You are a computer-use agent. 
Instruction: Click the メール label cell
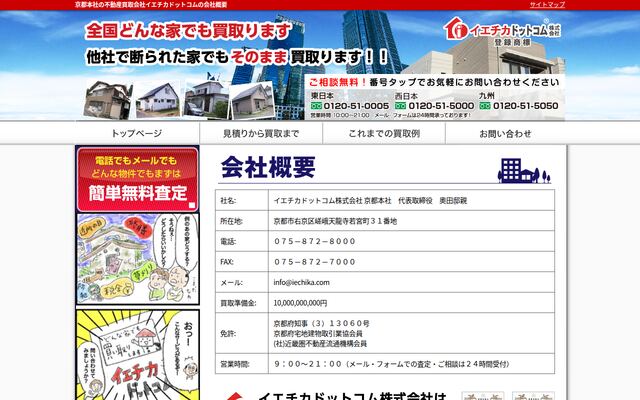pos(242,282)
